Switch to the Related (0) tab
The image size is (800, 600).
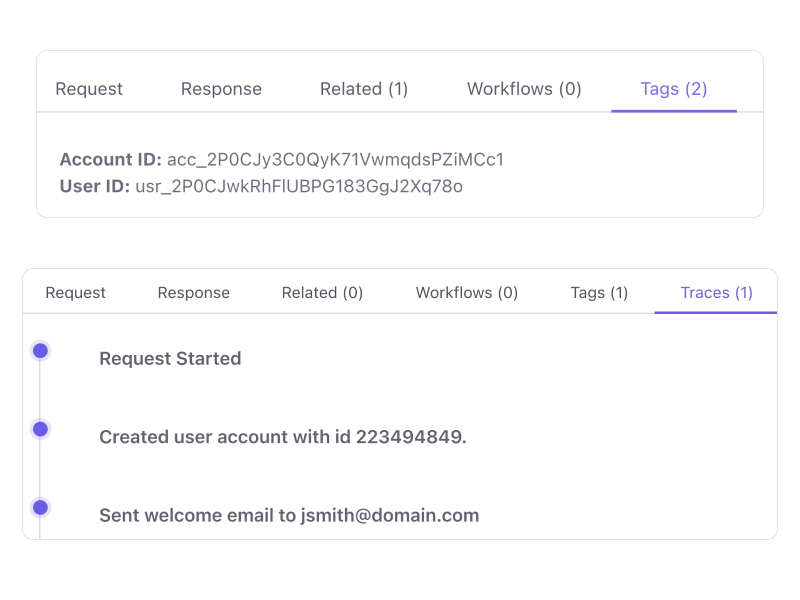point(322,293)
